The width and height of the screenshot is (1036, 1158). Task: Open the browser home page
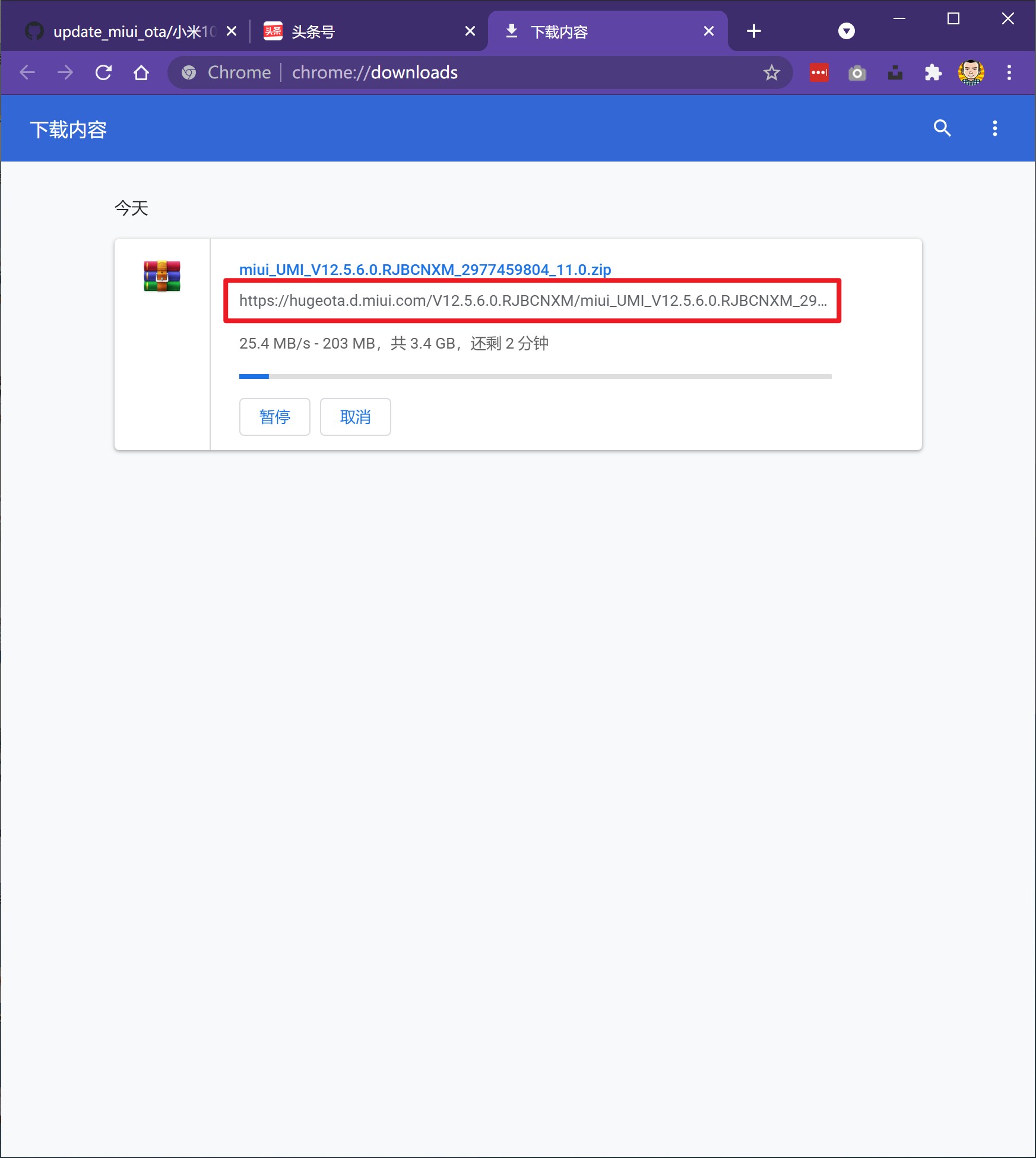tap(141, 72)
